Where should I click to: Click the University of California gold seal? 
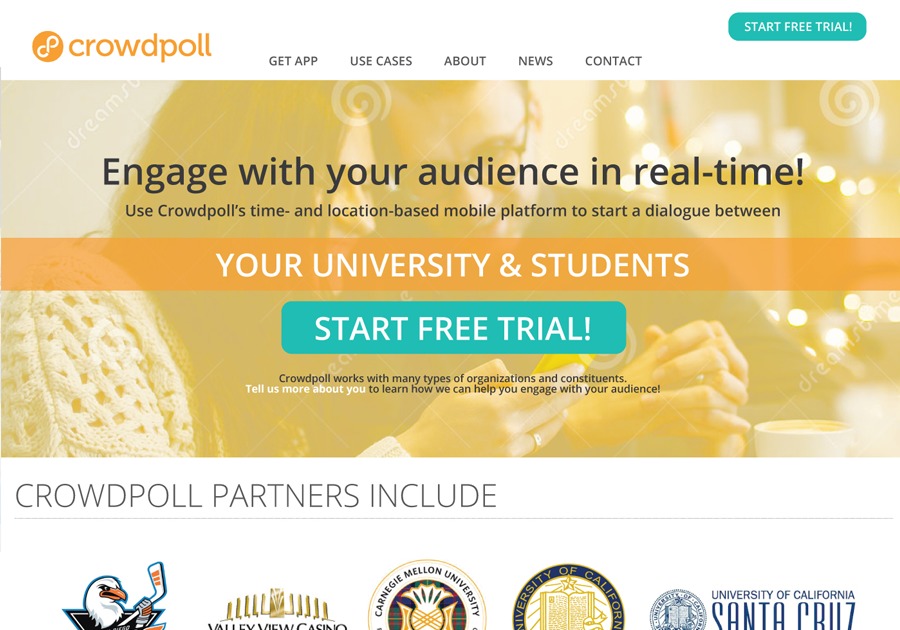click(569, 598)
